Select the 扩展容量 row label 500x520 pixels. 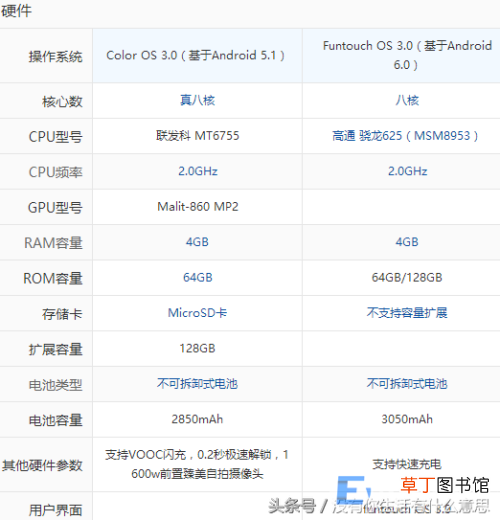tap(55, 349)
